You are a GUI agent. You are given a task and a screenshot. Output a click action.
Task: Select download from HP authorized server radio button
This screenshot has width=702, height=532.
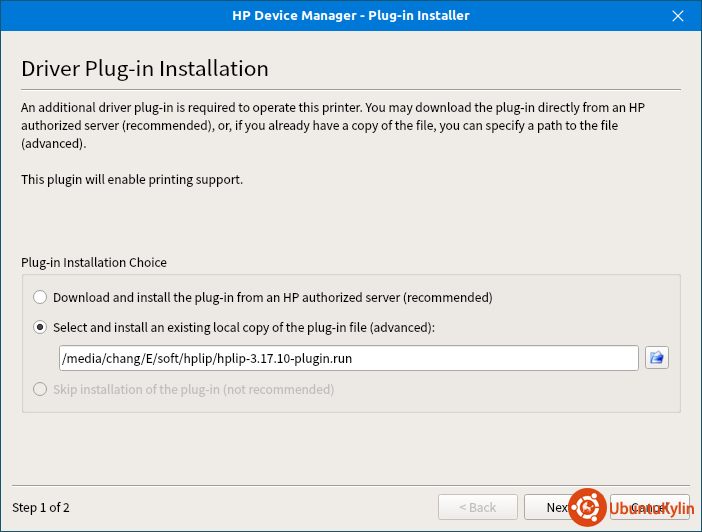(40, 297)
